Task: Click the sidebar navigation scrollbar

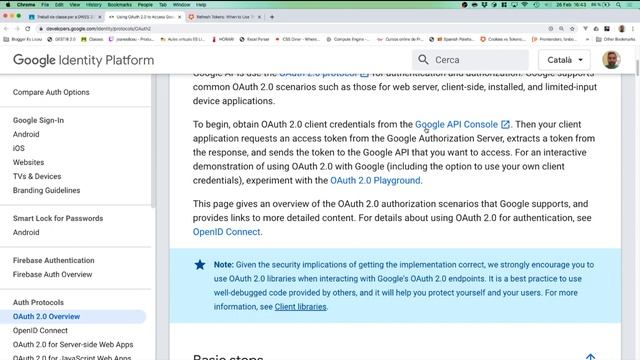Action: [x=153, y=141]
